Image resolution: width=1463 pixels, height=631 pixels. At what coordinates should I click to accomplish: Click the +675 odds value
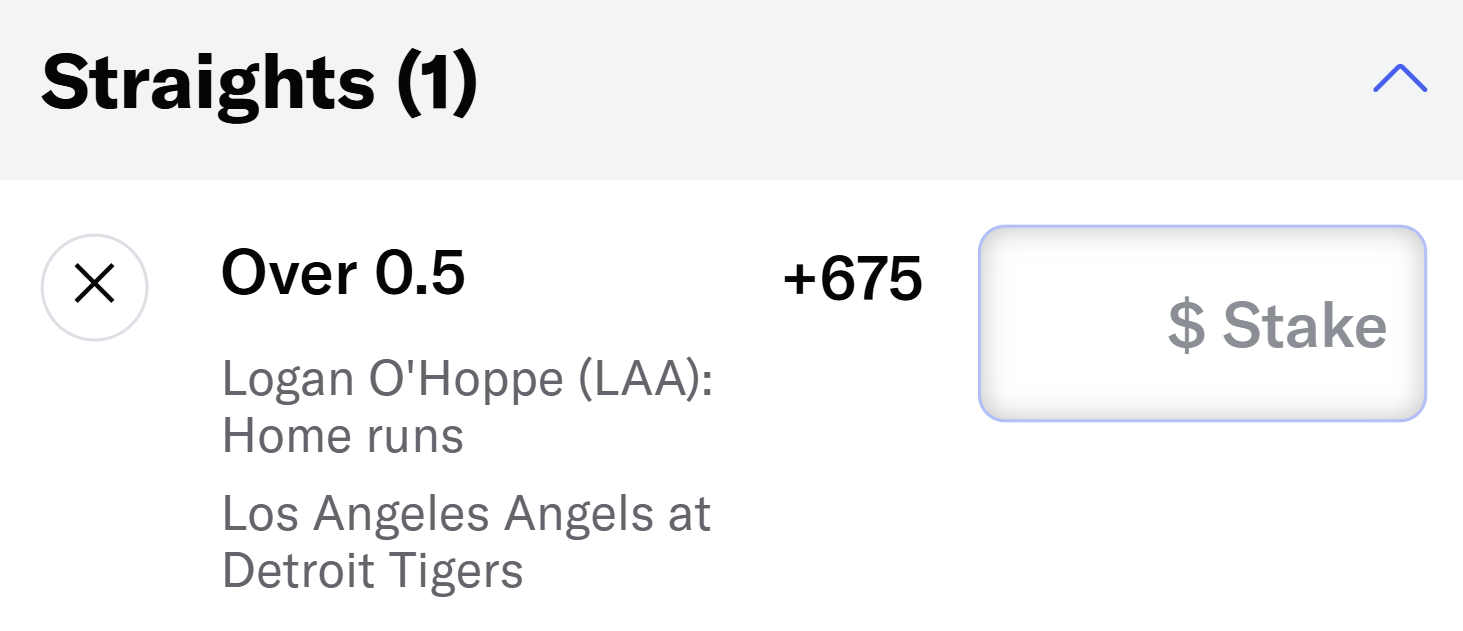tap(853, 279)
